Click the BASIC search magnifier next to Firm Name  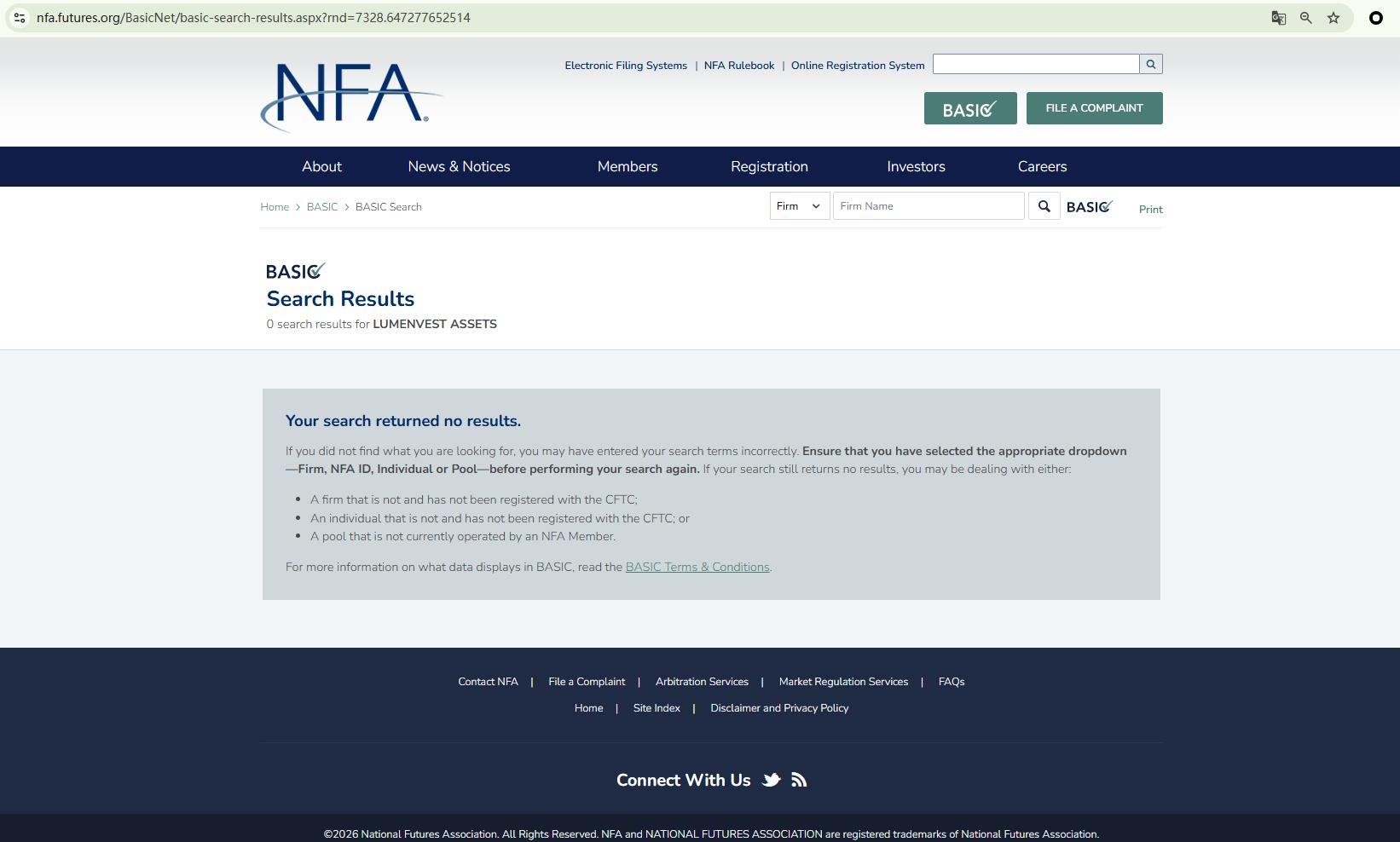click(x=1044, y=206)
